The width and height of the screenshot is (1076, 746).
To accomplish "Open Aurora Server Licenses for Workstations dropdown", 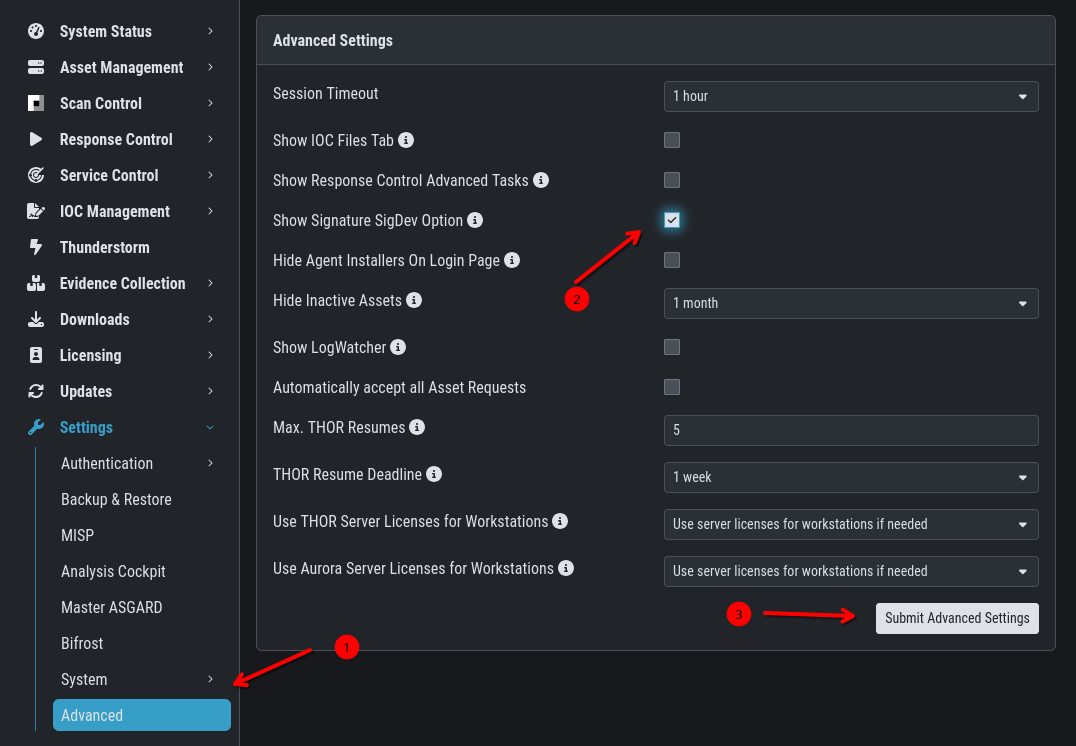I will [851, 571].
